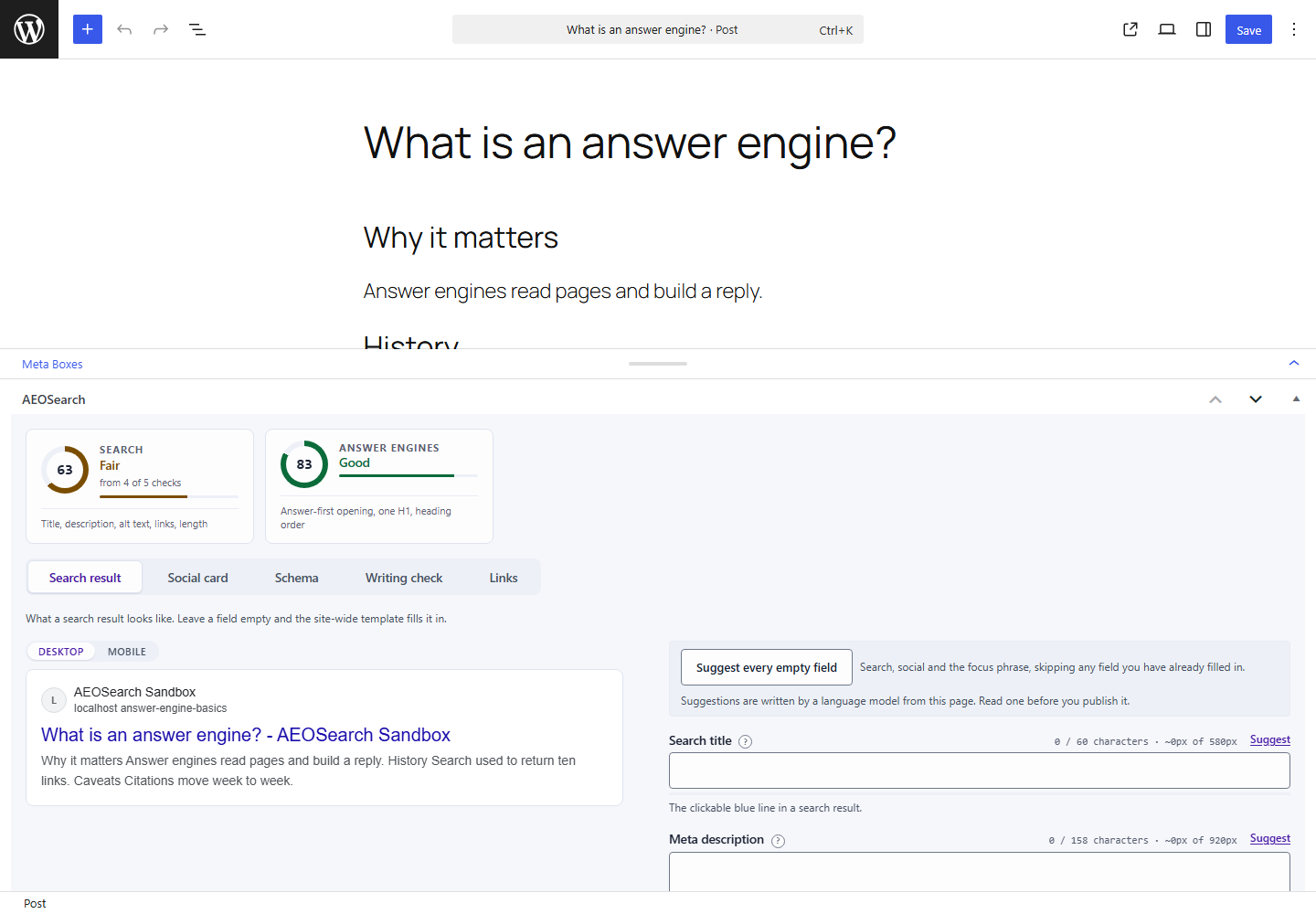Toggle the AEOSearch panel open state
The image size is (1316, 914).
(1296, 399)
